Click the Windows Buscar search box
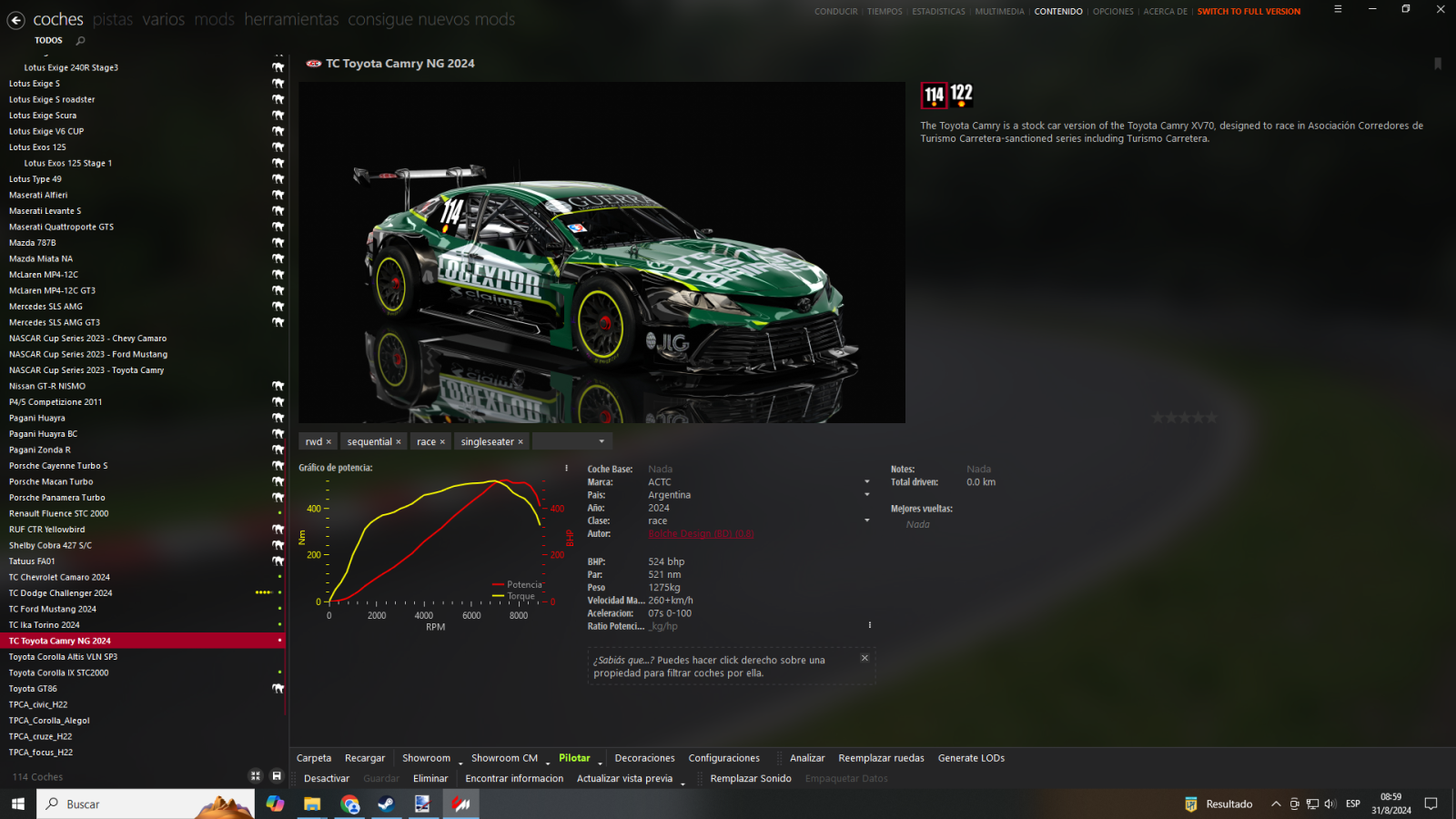Screen dimensions: 1456x819 point(146,804)
